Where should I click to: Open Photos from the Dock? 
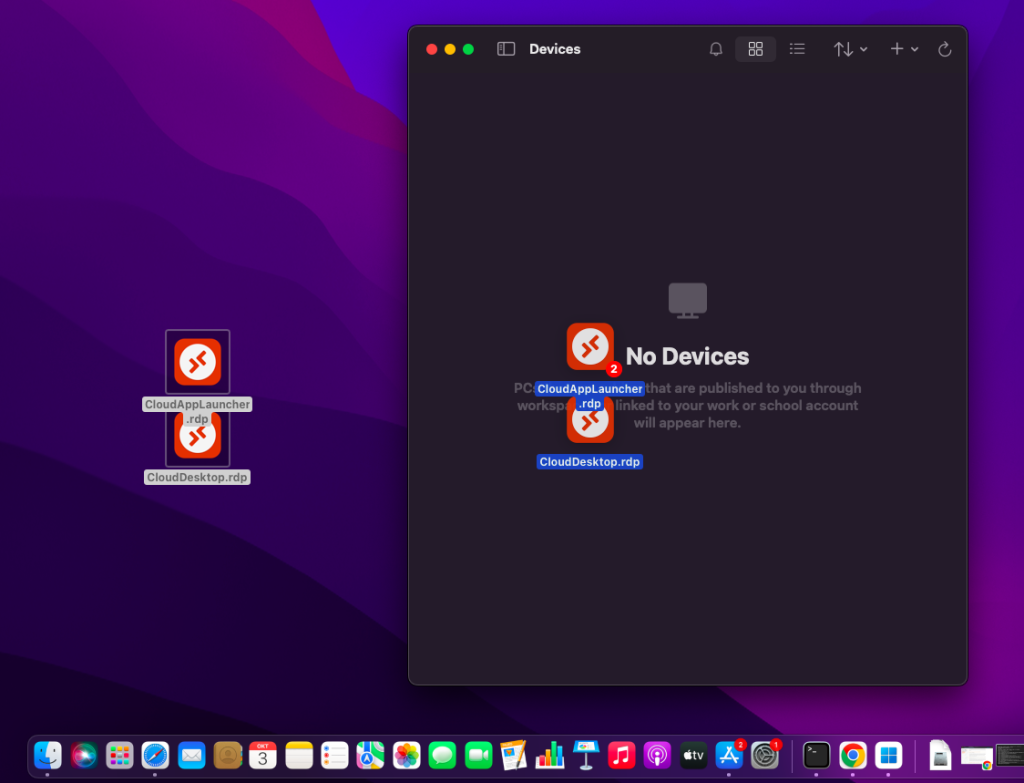point(406,756)
